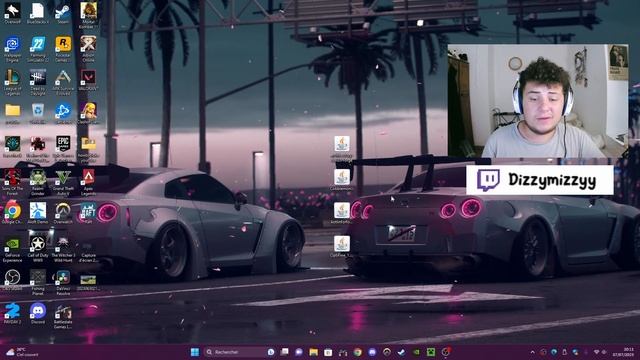
Task: Open the Mortal Kombat desktop icon
Action: click(x=88, y=15)
